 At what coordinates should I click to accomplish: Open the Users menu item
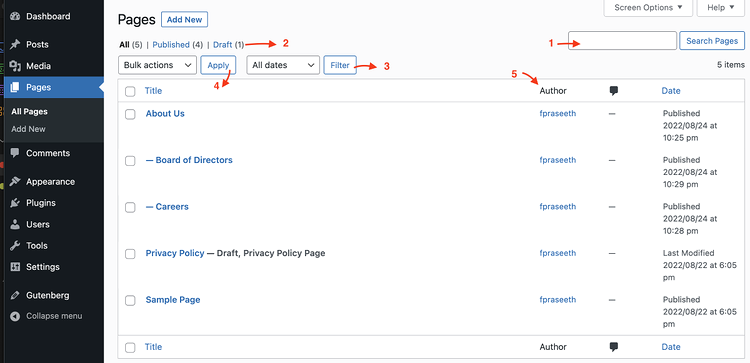tap(38, 224)
